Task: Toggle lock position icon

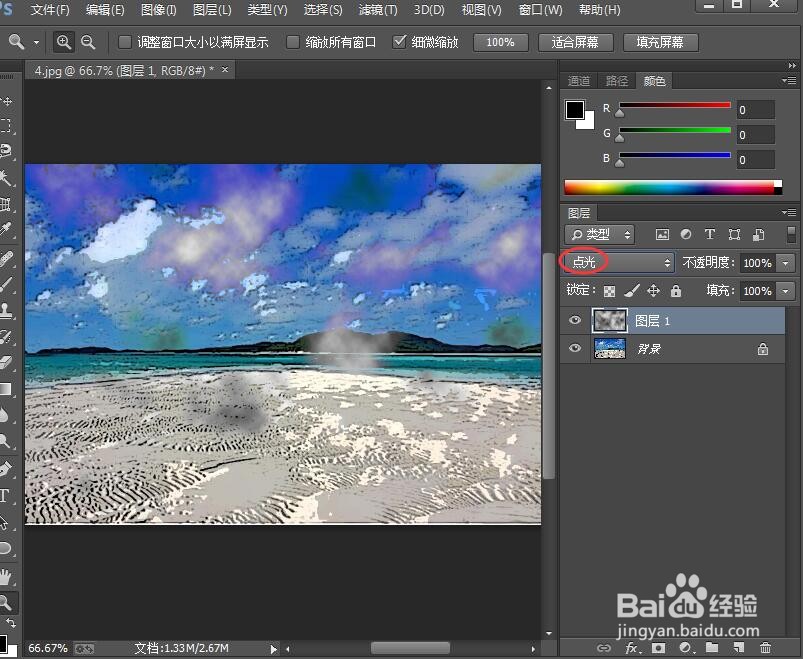Action: click(653, 291)
